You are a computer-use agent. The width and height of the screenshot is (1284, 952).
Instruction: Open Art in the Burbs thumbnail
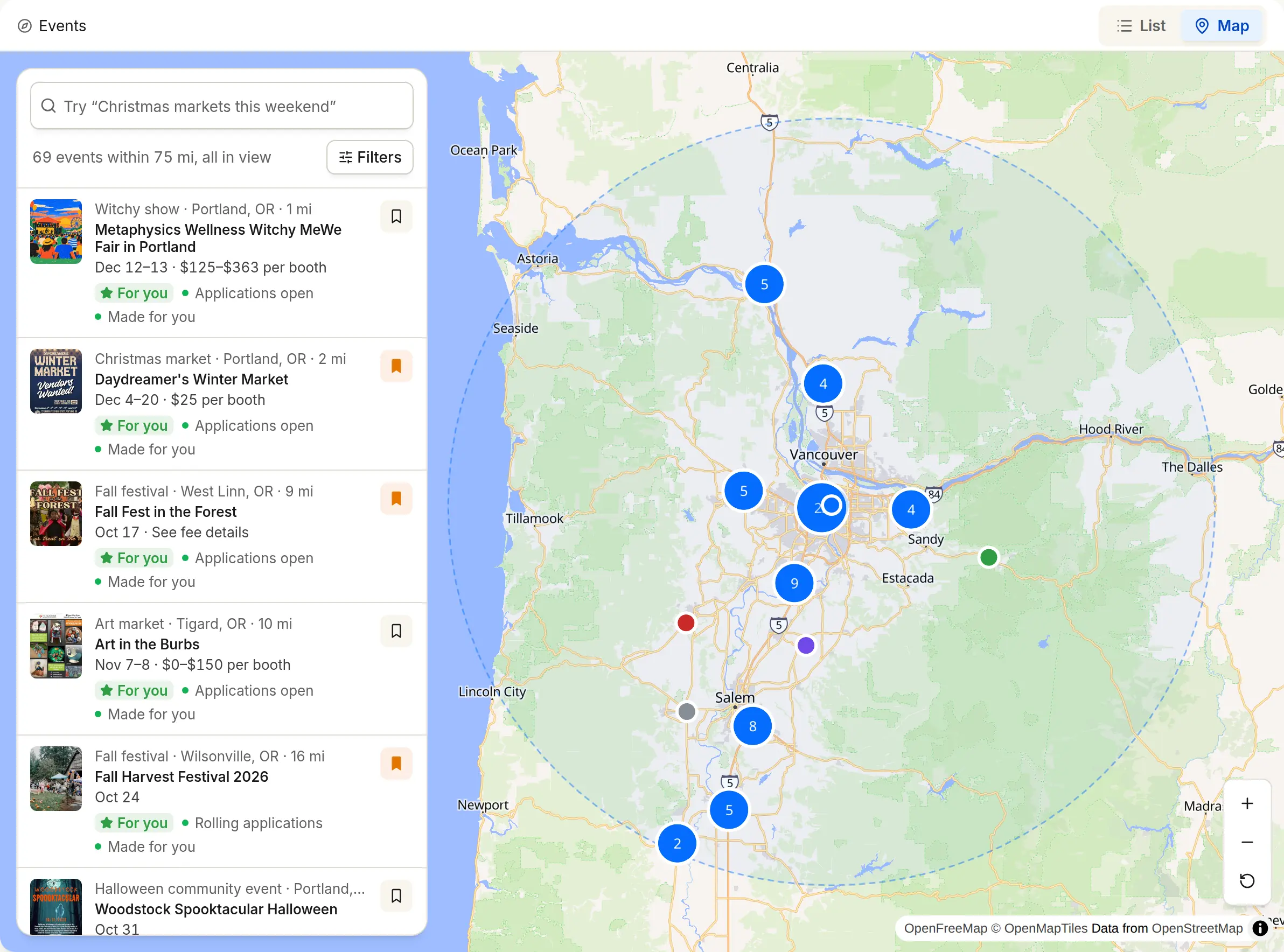click(56, 647)
